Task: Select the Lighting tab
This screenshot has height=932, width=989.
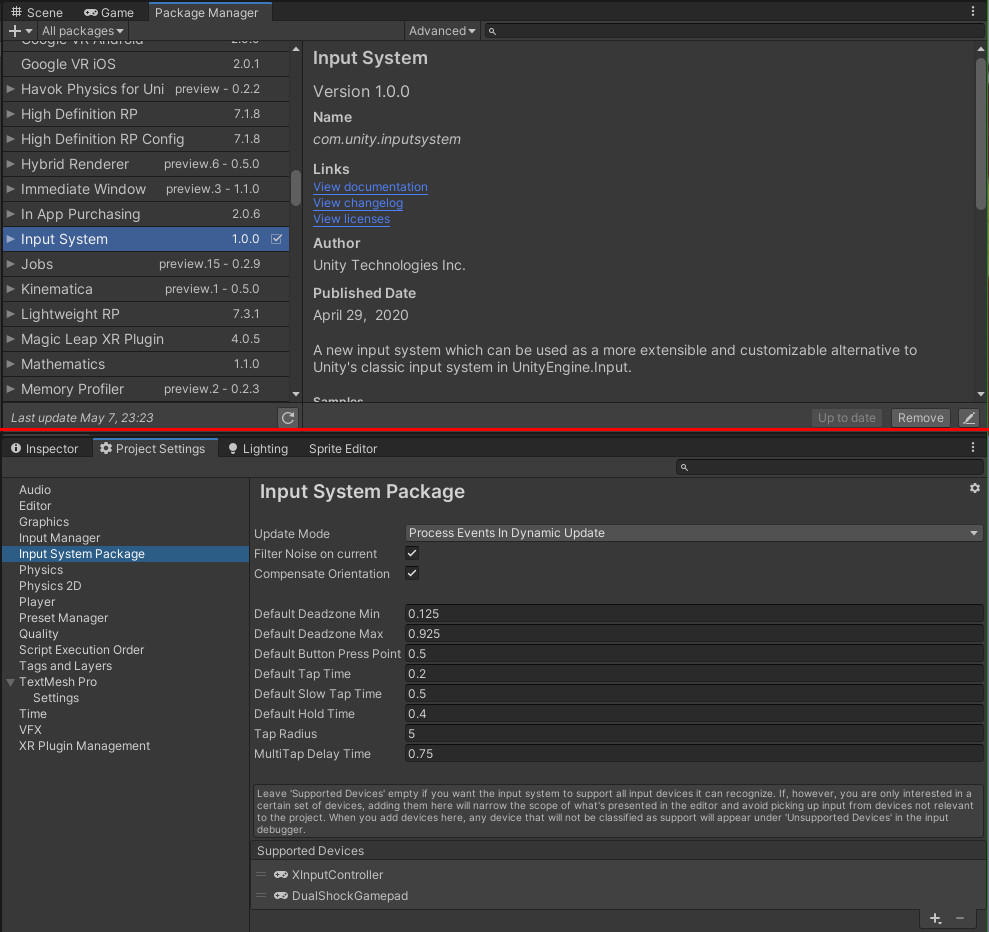Action: tap(257, 448)
